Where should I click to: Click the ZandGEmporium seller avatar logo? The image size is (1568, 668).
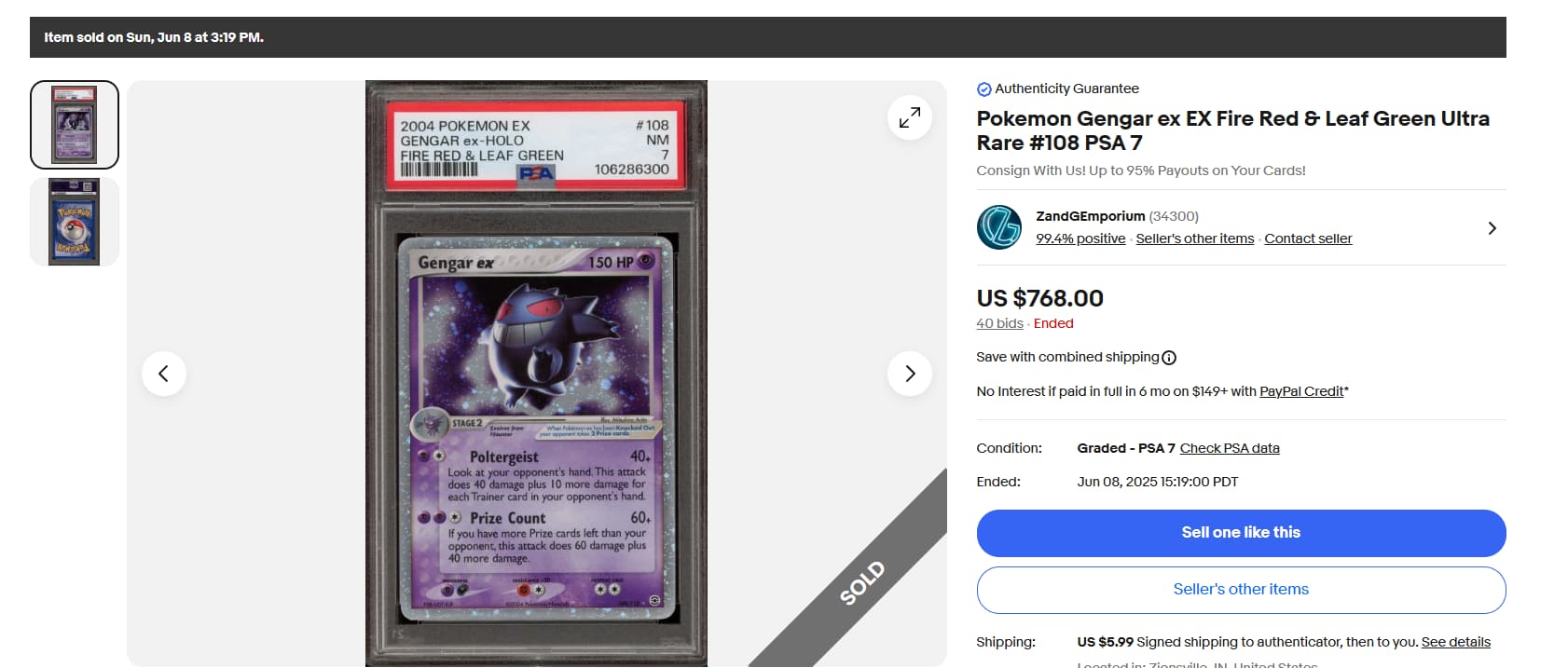point(999,227)
